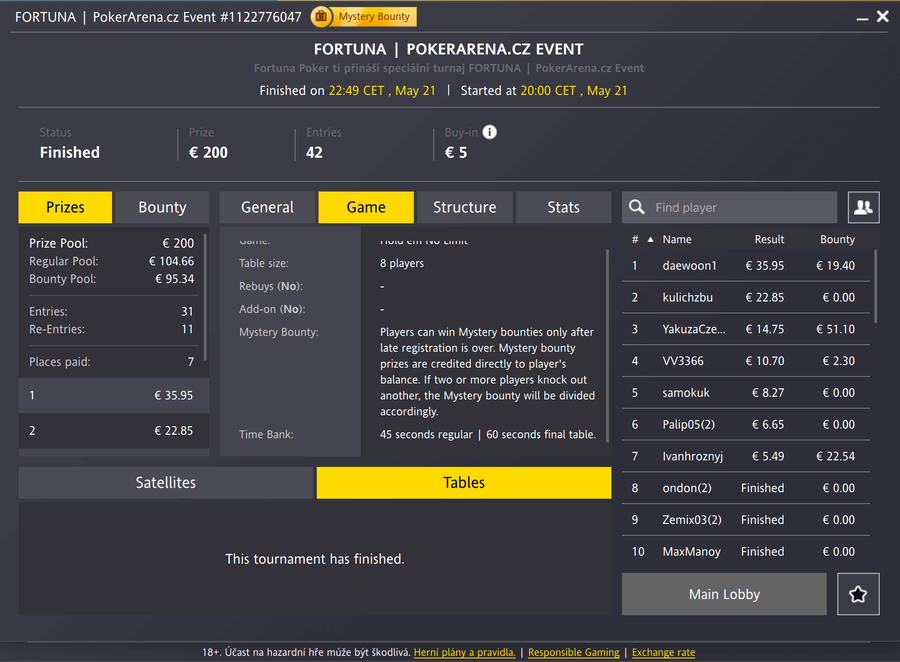Switch to the Satellites tab

166,482
